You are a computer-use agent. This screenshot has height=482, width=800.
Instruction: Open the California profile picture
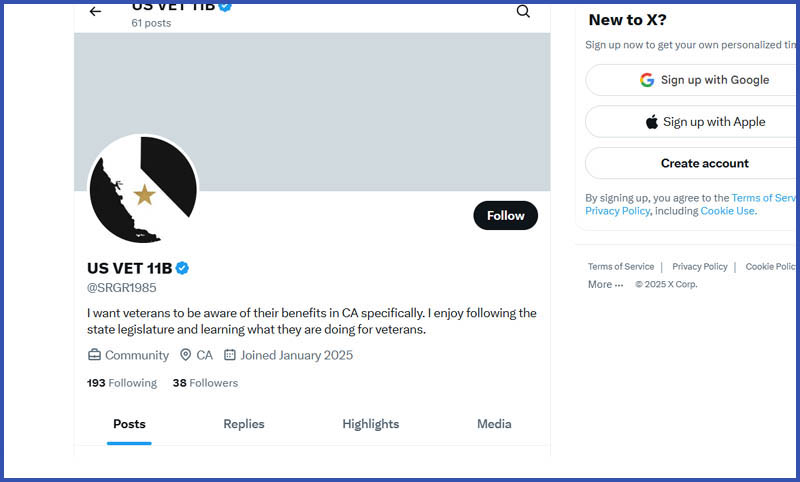143,189
